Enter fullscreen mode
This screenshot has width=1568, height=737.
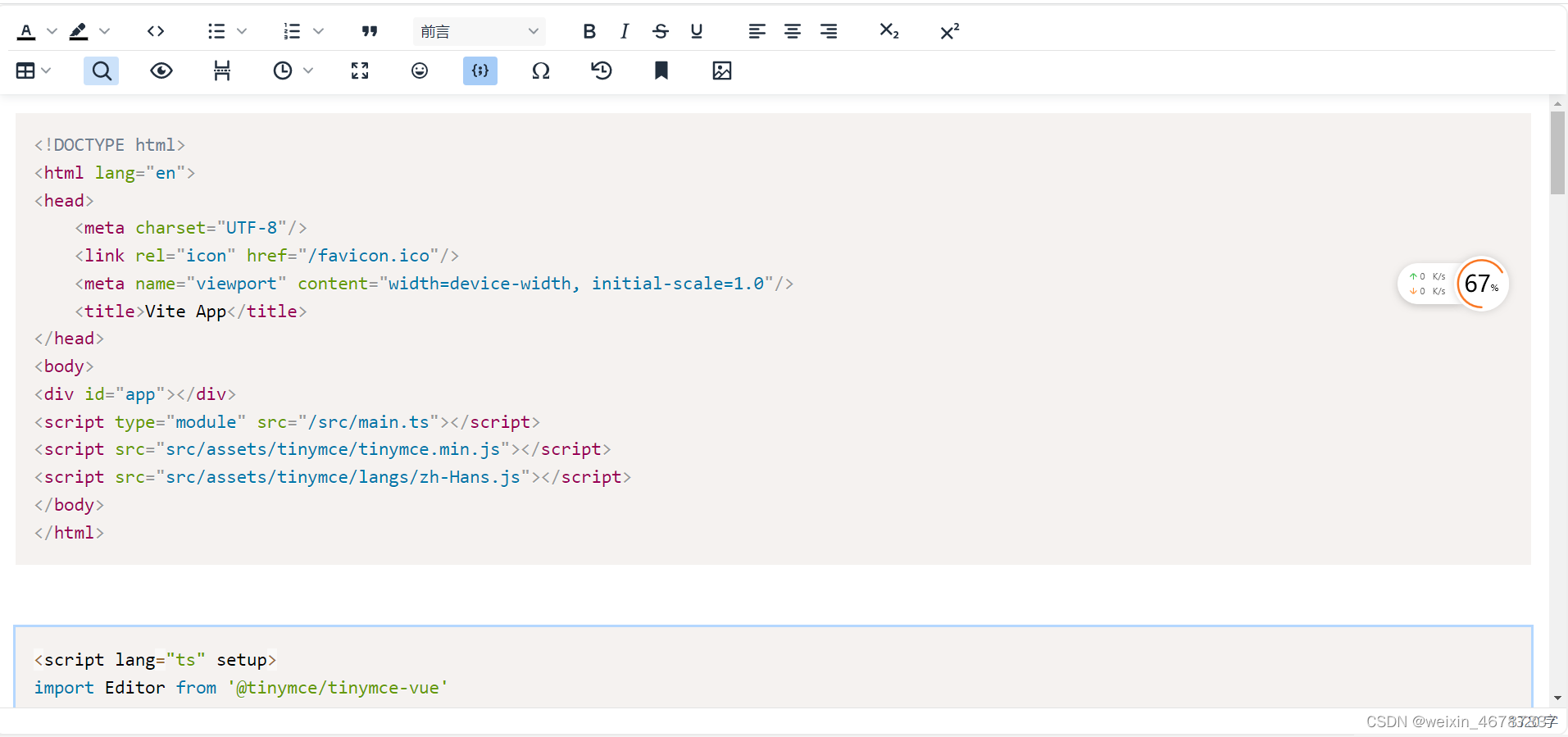coord(360,71)
